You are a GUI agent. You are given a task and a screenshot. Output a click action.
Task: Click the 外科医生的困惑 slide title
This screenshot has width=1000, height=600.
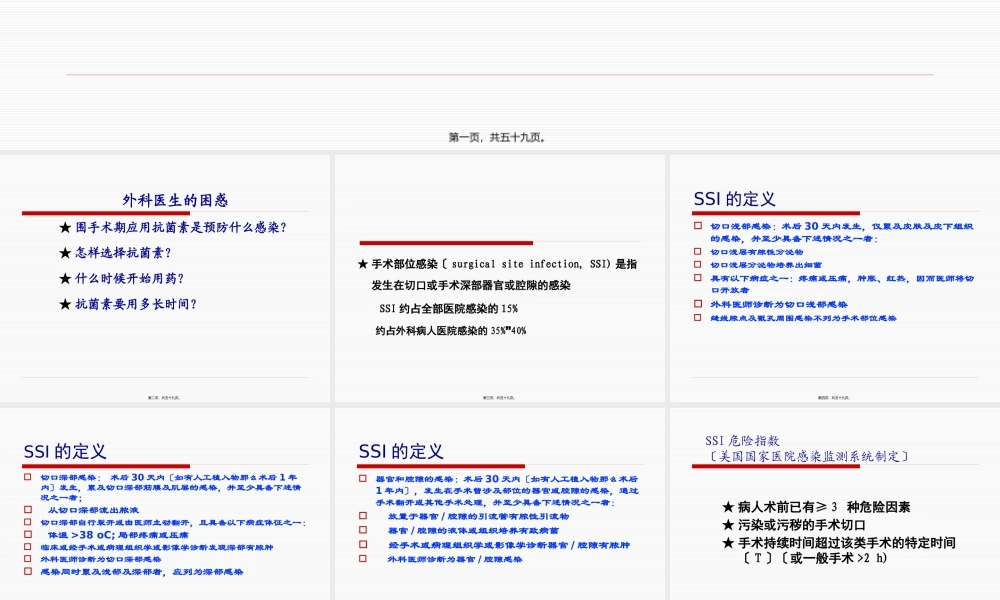pos(175,199)
